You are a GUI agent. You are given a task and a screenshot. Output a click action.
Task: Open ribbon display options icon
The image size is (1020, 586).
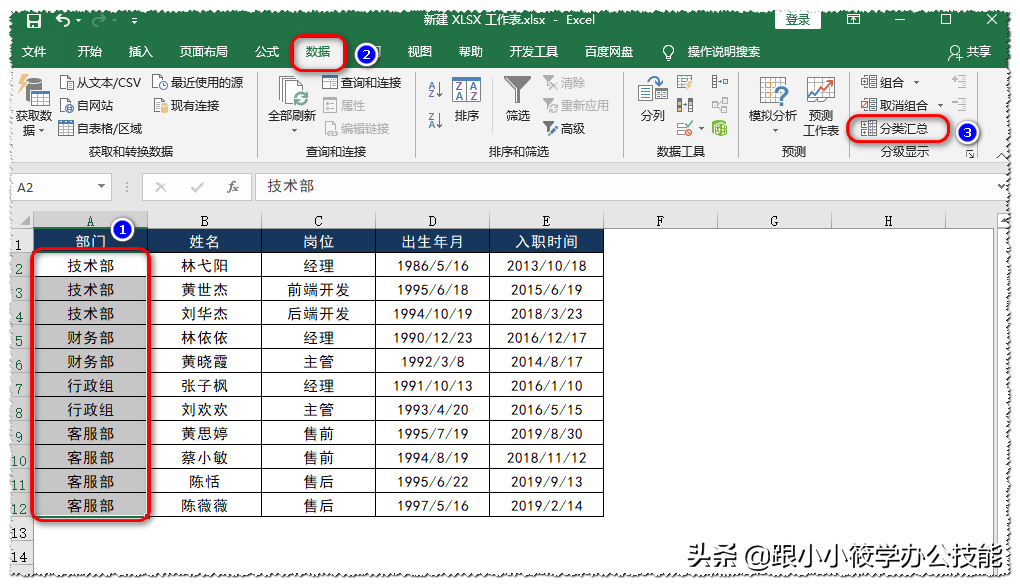pos(853,20)
